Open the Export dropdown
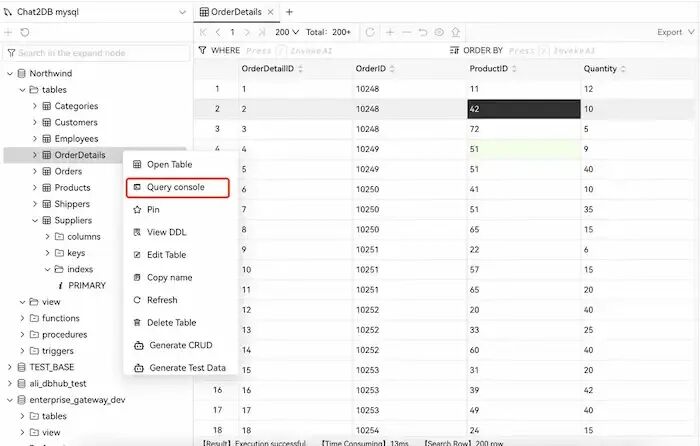This screenshot has width=700, height=446. [x=675, y=32]
